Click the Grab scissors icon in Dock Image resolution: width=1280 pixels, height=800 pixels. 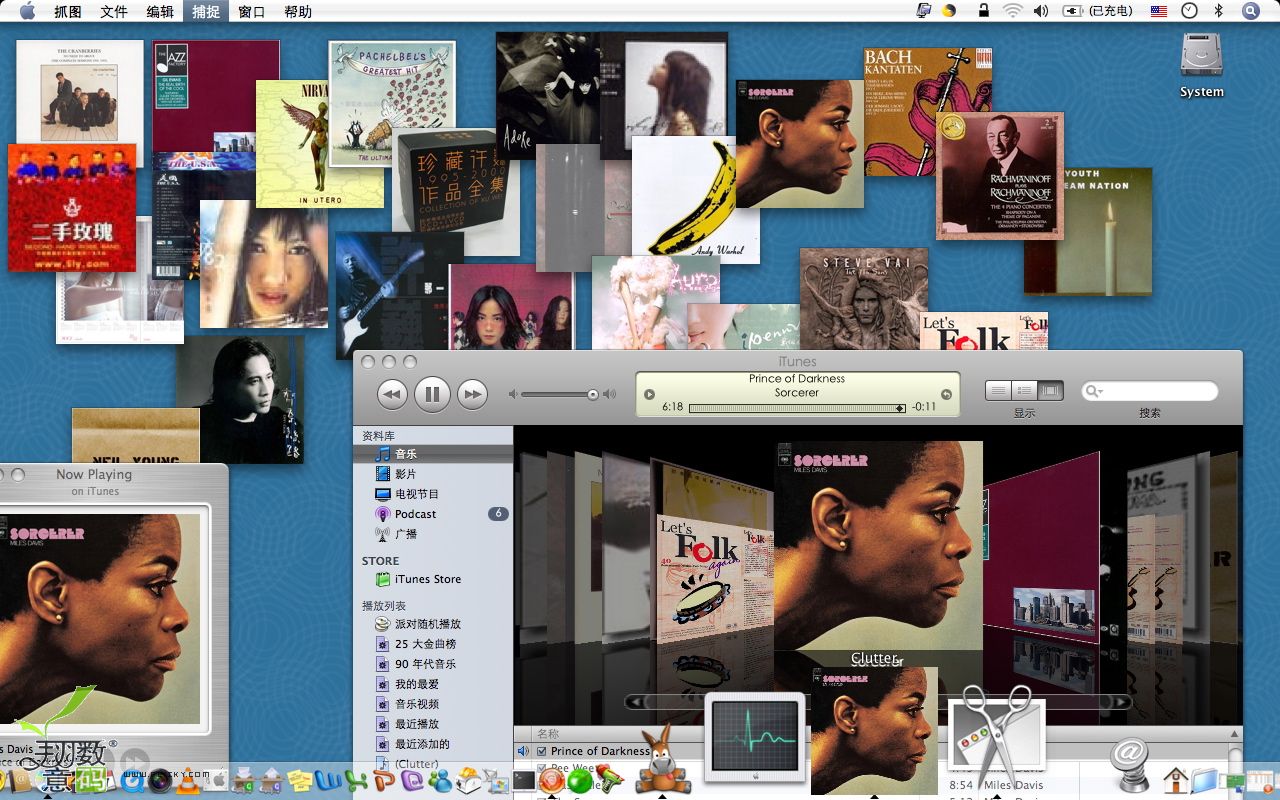996,738
